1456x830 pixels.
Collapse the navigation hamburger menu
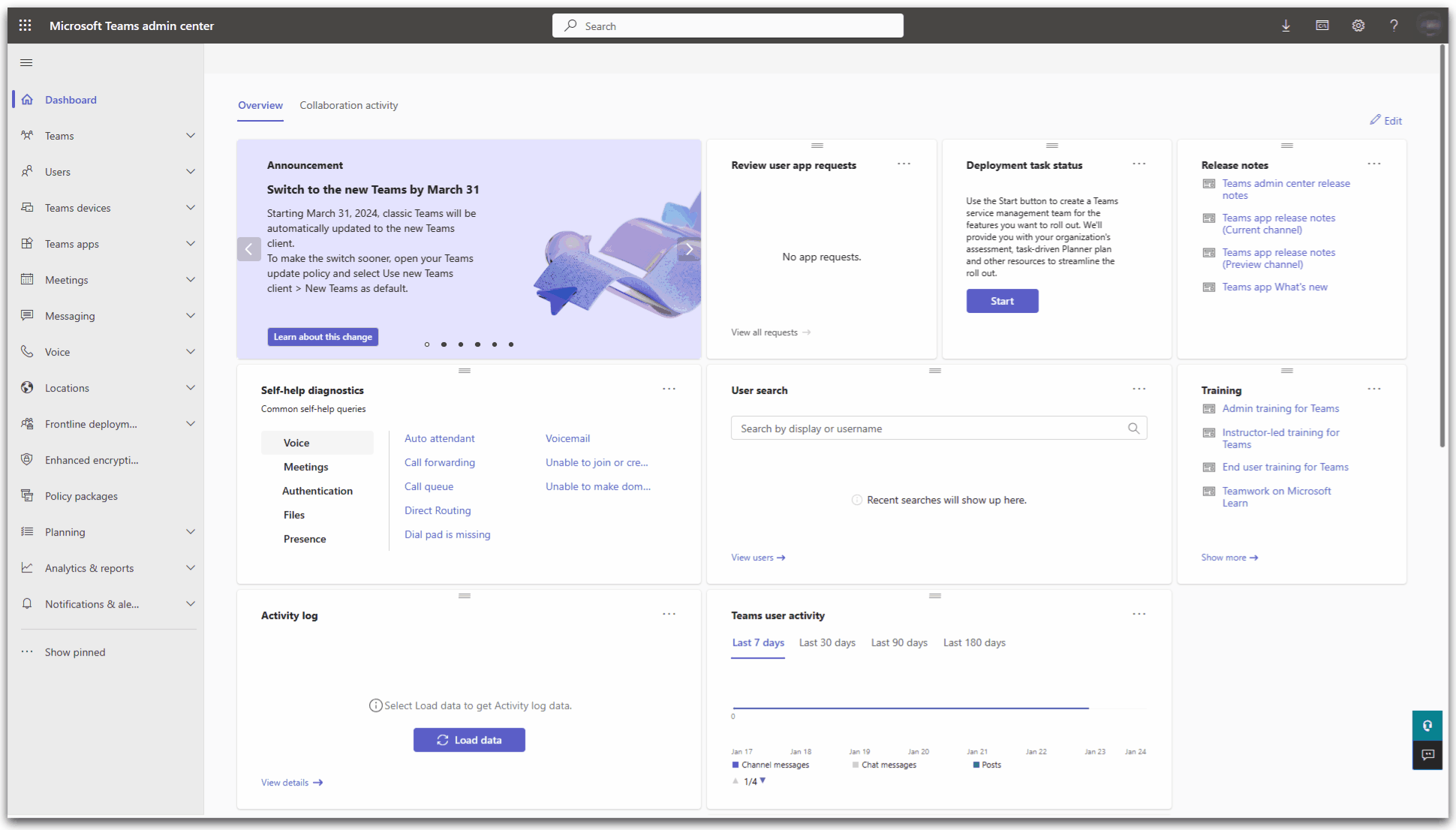[27, 62]
